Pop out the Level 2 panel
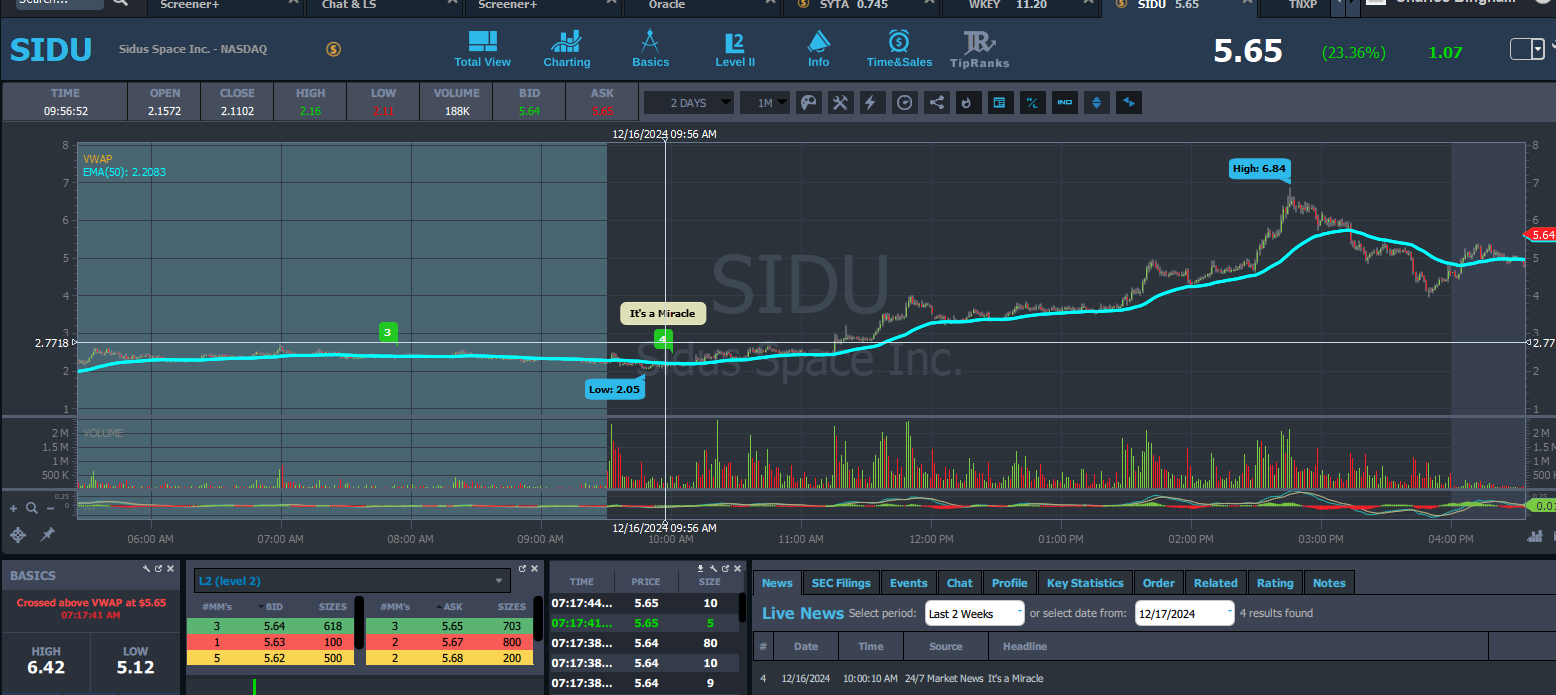The width and height of the screenshot is (1556, 695). [523, 568]
